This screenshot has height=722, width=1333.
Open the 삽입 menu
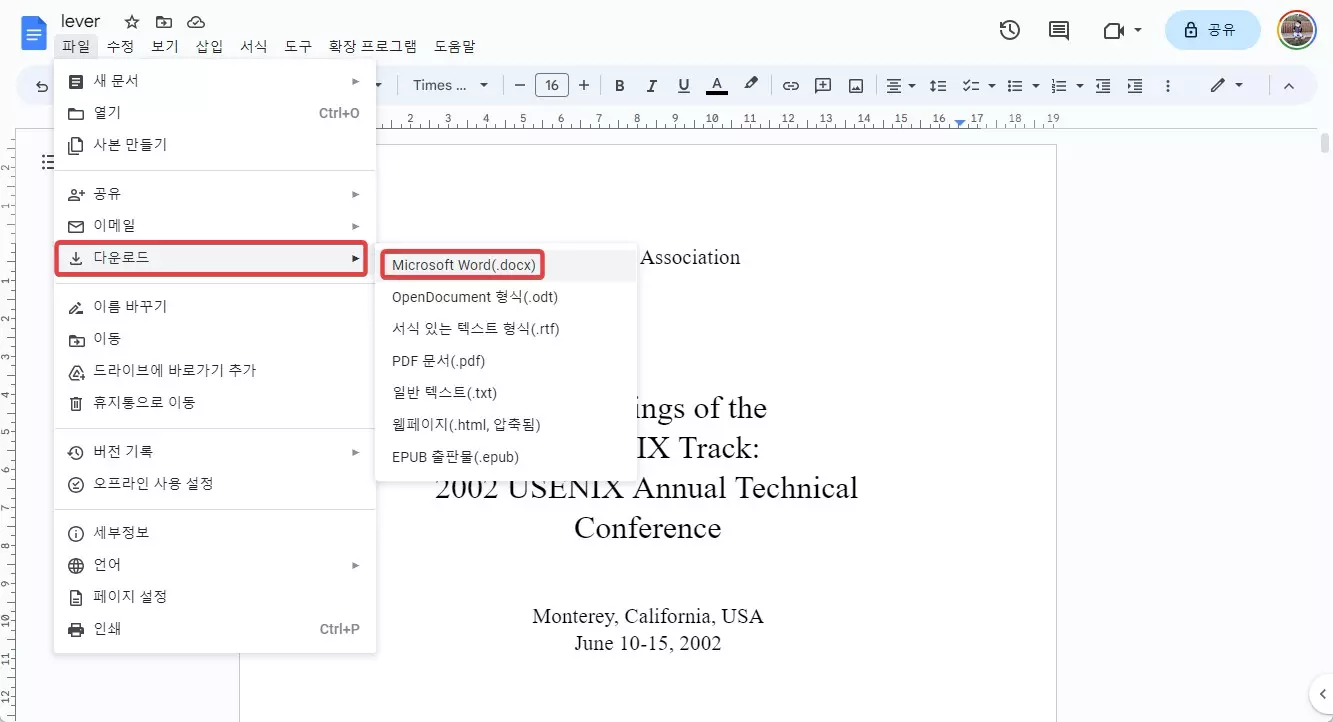coord(208,46)
